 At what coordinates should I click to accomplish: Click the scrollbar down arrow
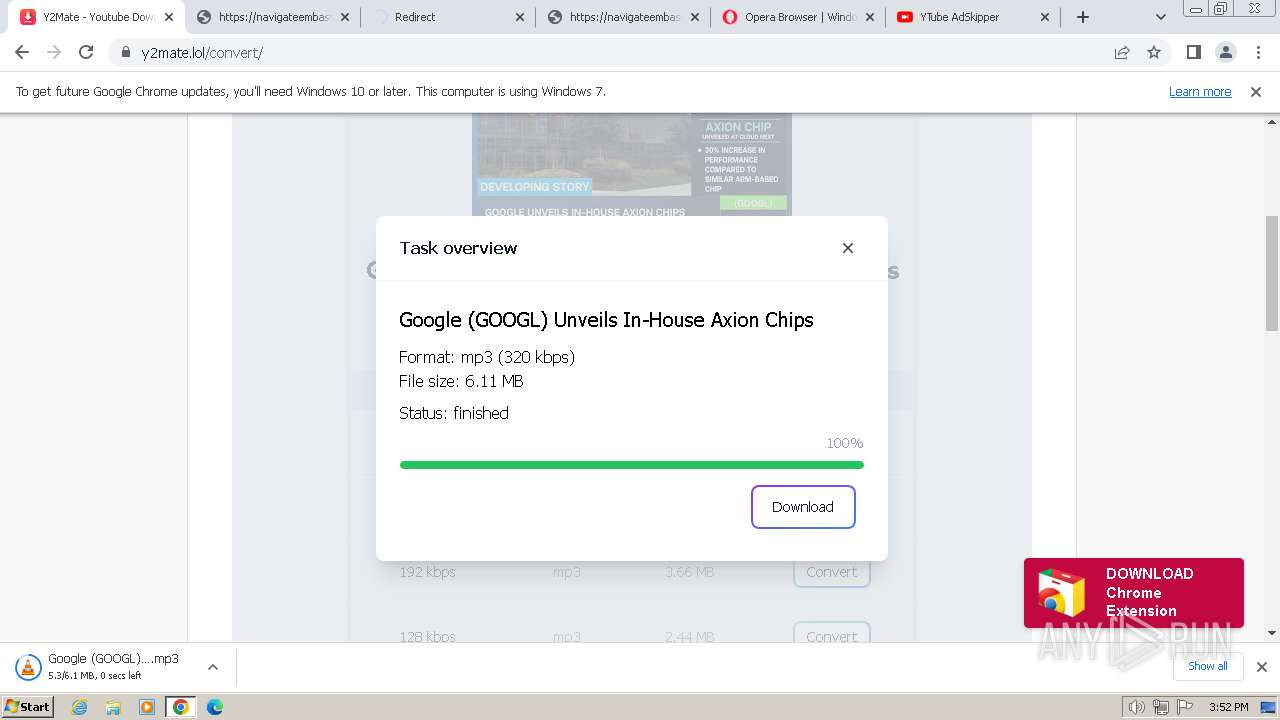pyautogui.click(x=1272, y=633)
